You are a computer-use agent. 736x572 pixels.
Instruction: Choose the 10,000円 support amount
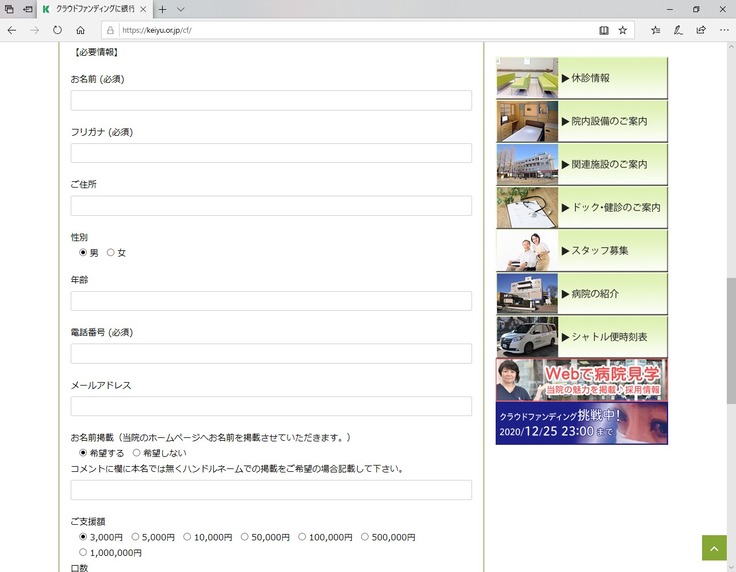pos(187,537)
